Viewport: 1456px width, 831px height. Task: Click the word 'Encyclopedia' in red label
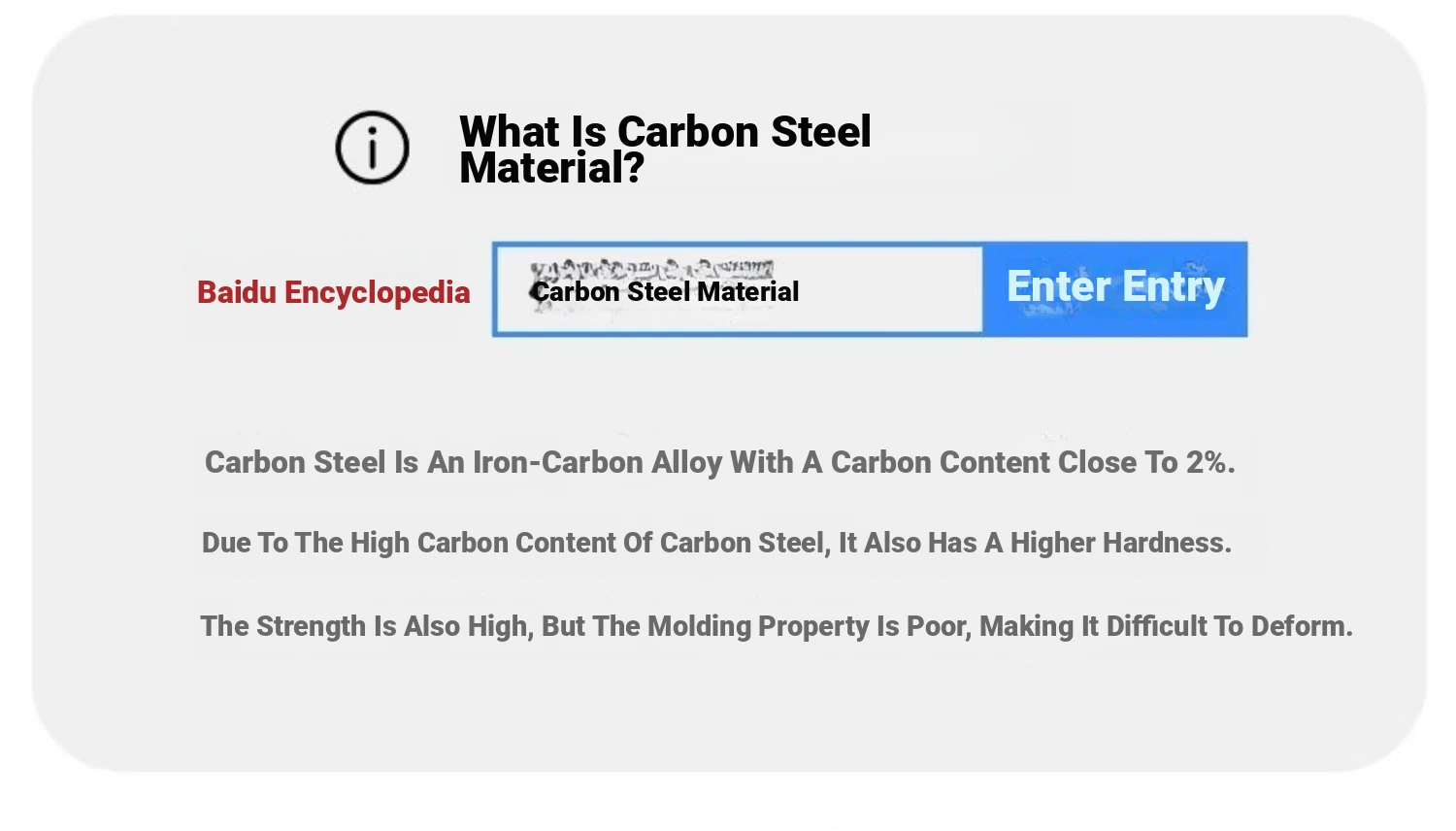(x=377, y=292)
